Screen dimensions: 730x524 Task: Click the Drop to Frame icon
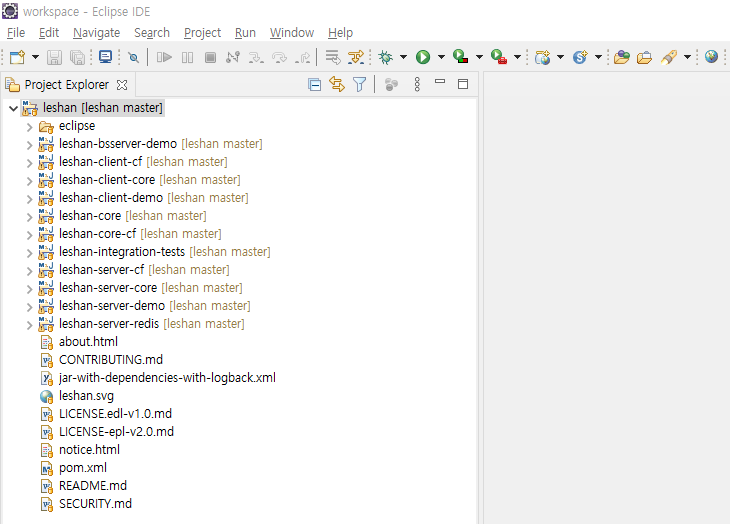(x=332, y=57)
